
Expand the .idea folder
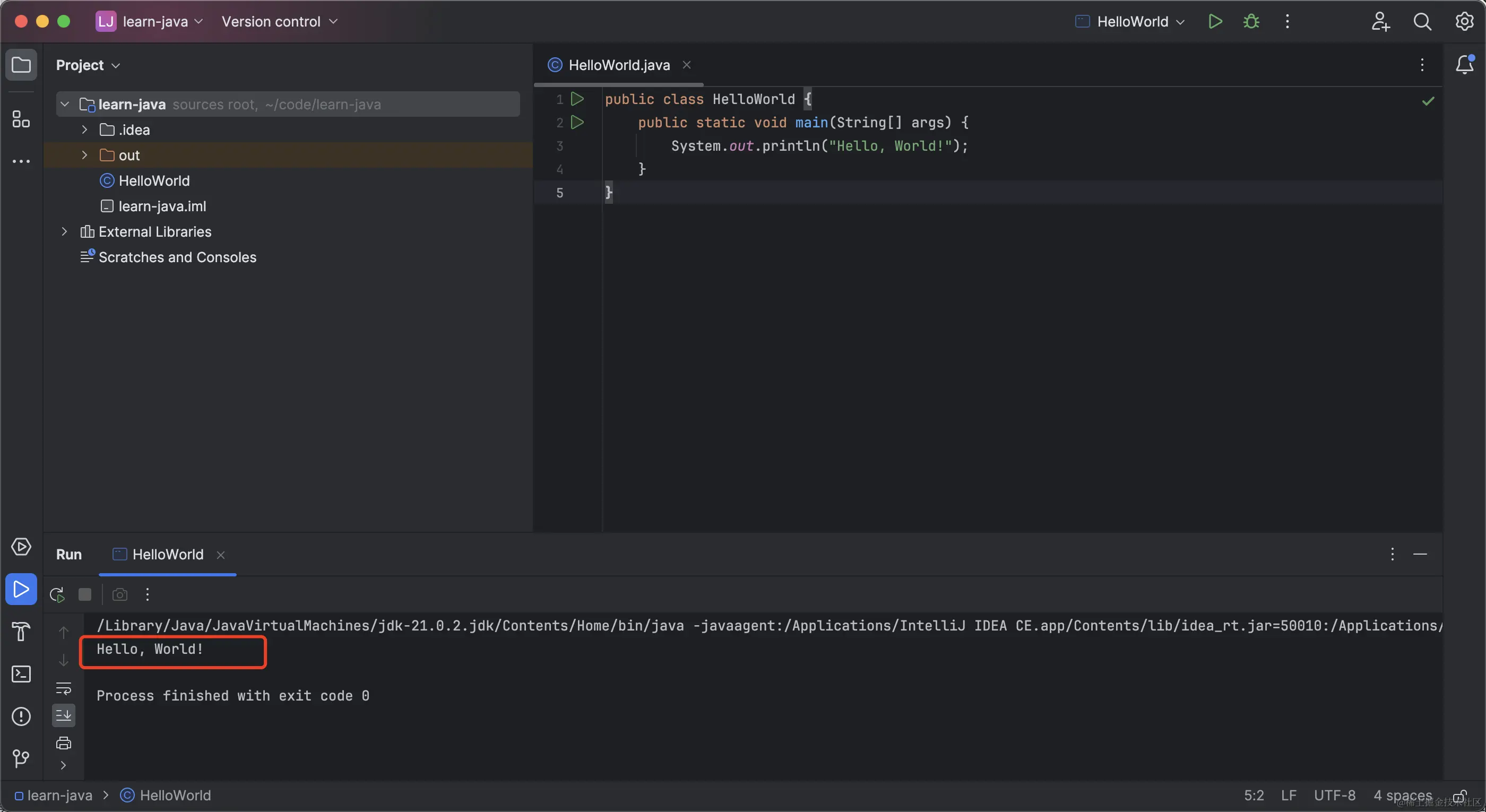85,129
